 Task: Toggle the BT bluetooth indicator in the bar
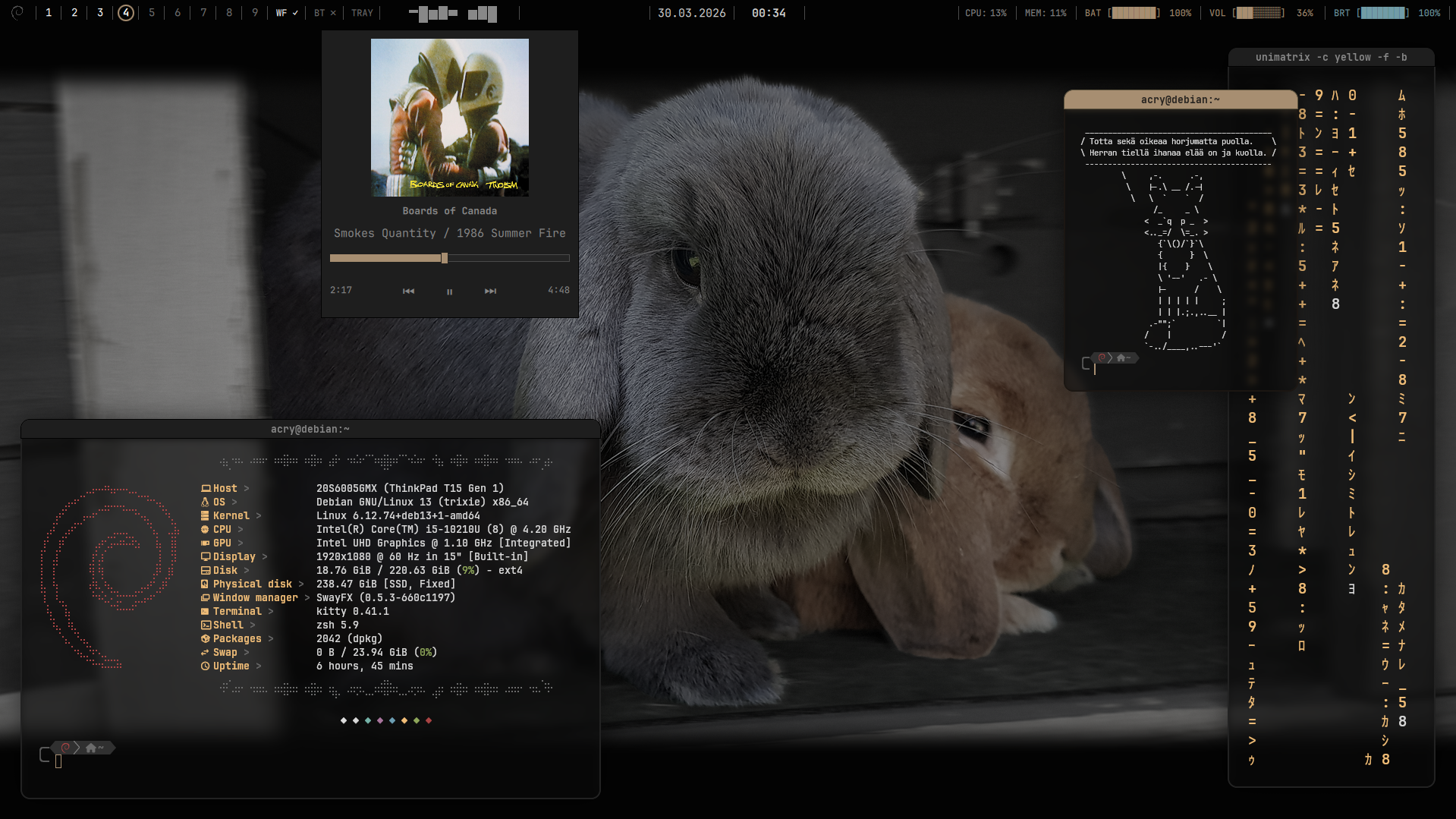click(x=325, y=13)
